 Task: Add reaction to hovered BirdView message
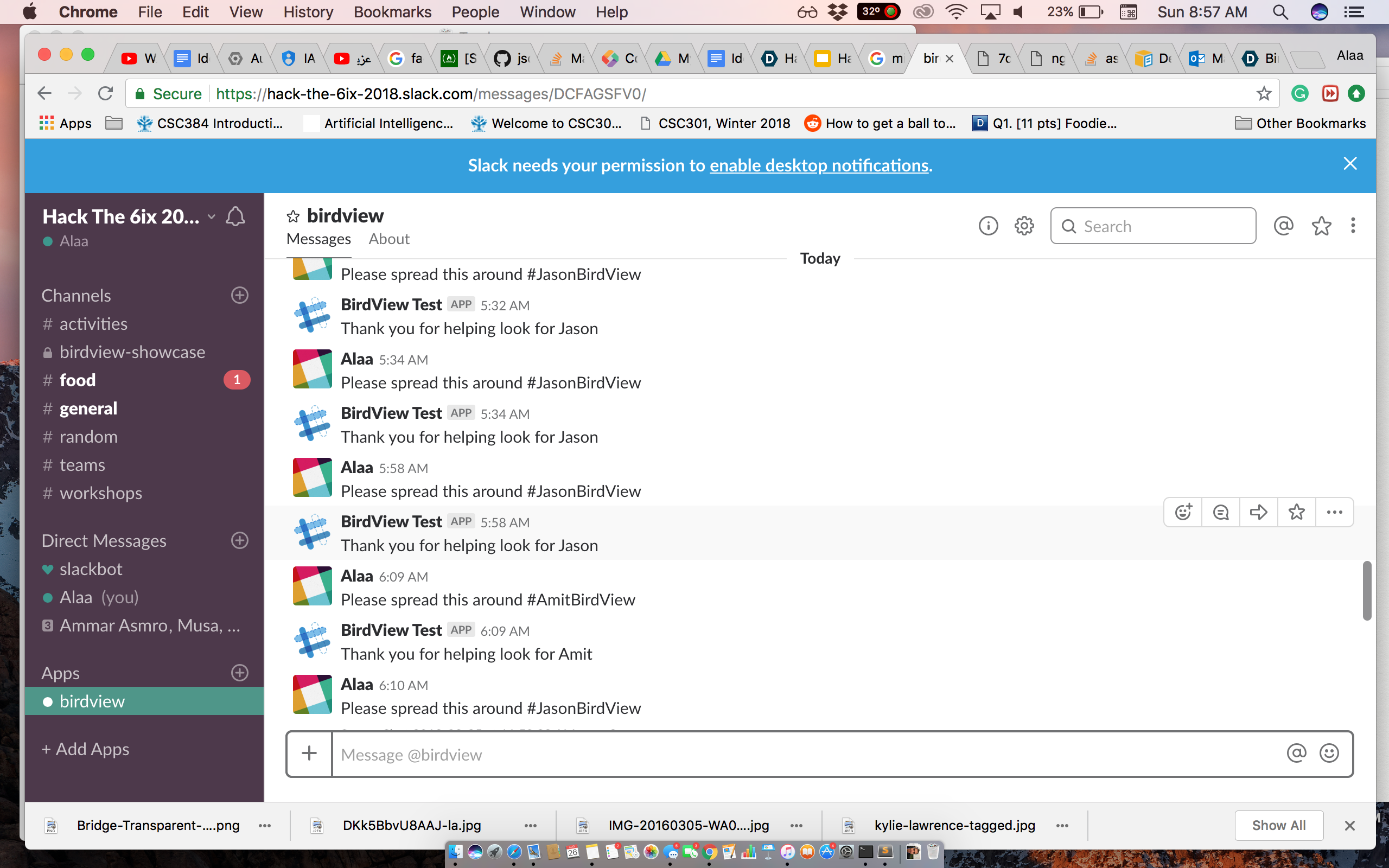click(1183, 512)
